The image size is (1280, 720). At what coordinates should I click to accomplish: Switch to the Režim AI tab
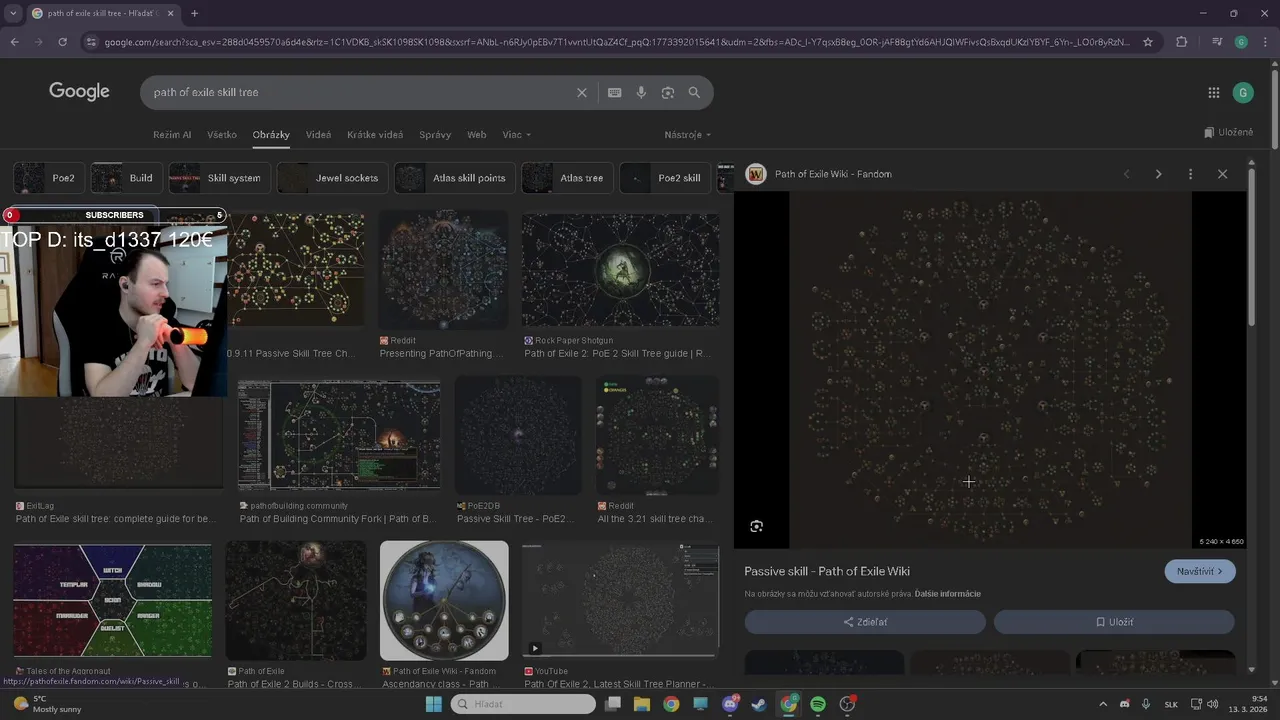click(172, 134)
